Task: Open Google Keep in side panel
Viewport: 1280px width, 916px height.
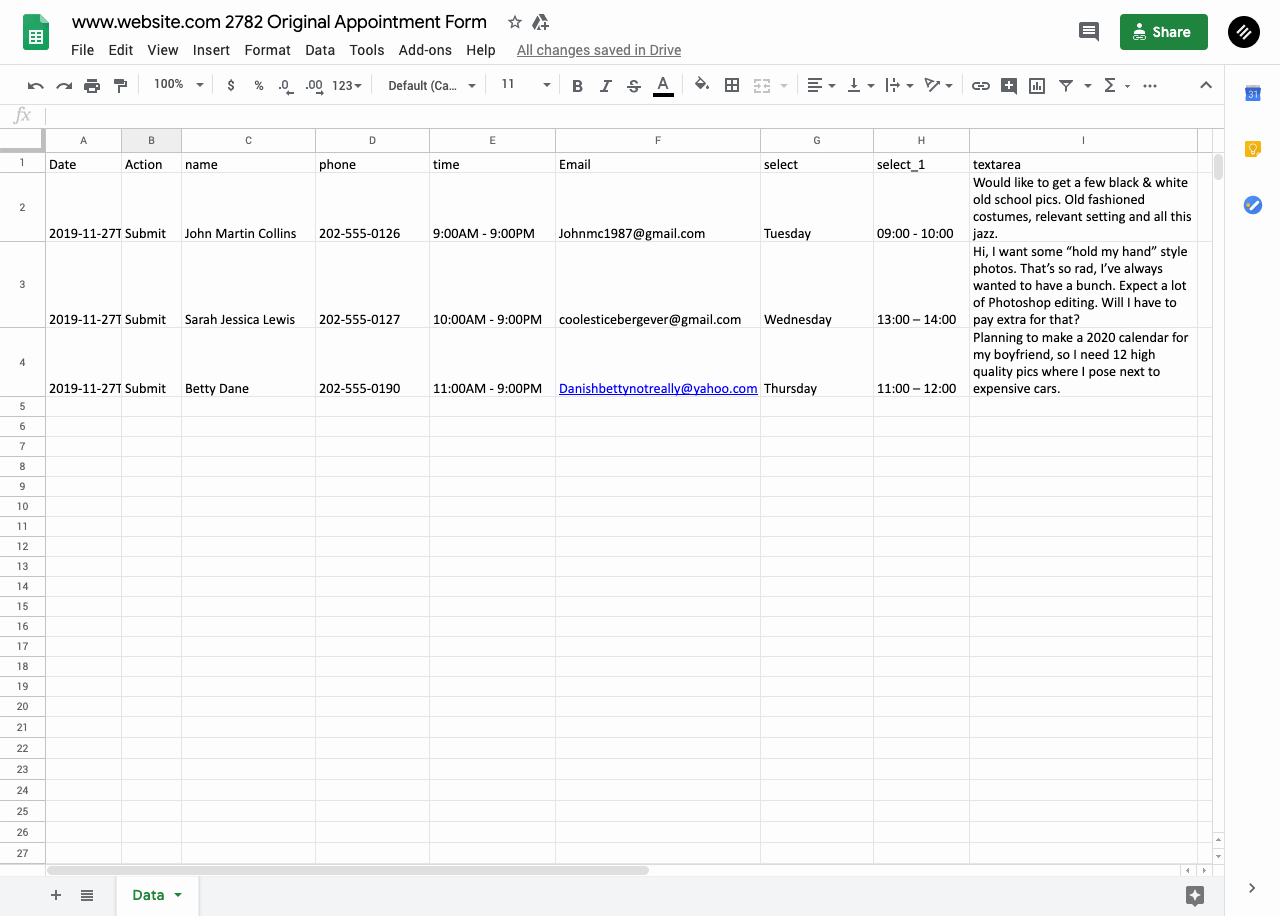Action: pos(1252,149)
